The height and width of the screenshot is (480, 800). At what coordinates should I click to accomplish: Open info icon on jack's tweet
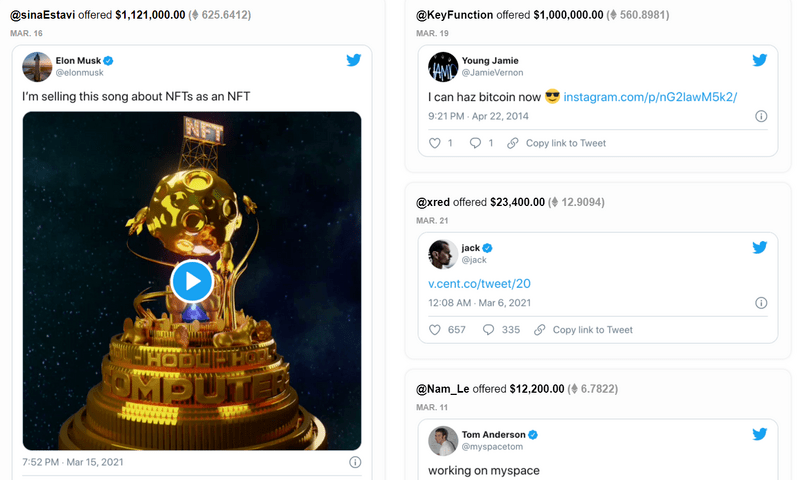[x=761, y=303]
